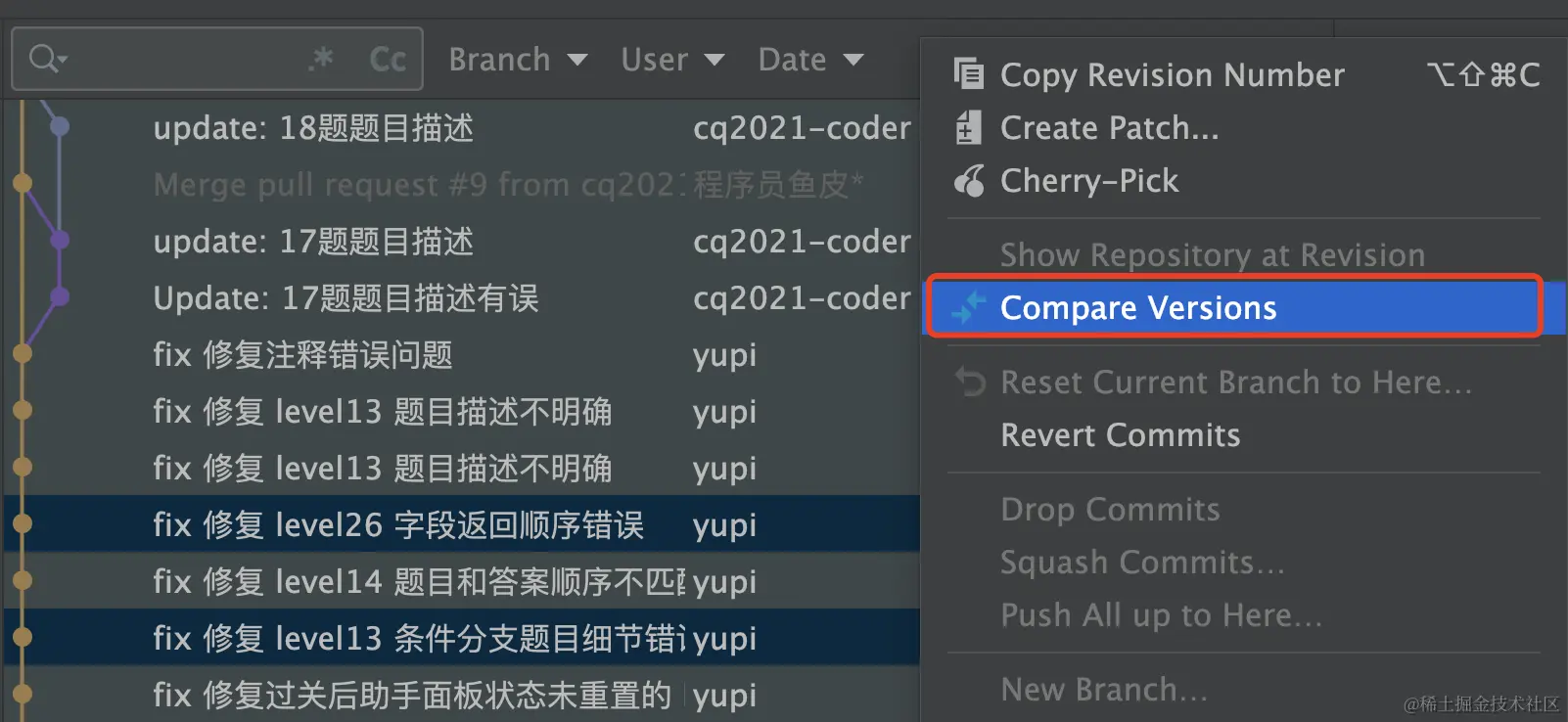Viewport: 1568px width, 722px height.
Task: Click the search magnifier icon in filter field
Action: pyautogui.click(x=46, y=59)
